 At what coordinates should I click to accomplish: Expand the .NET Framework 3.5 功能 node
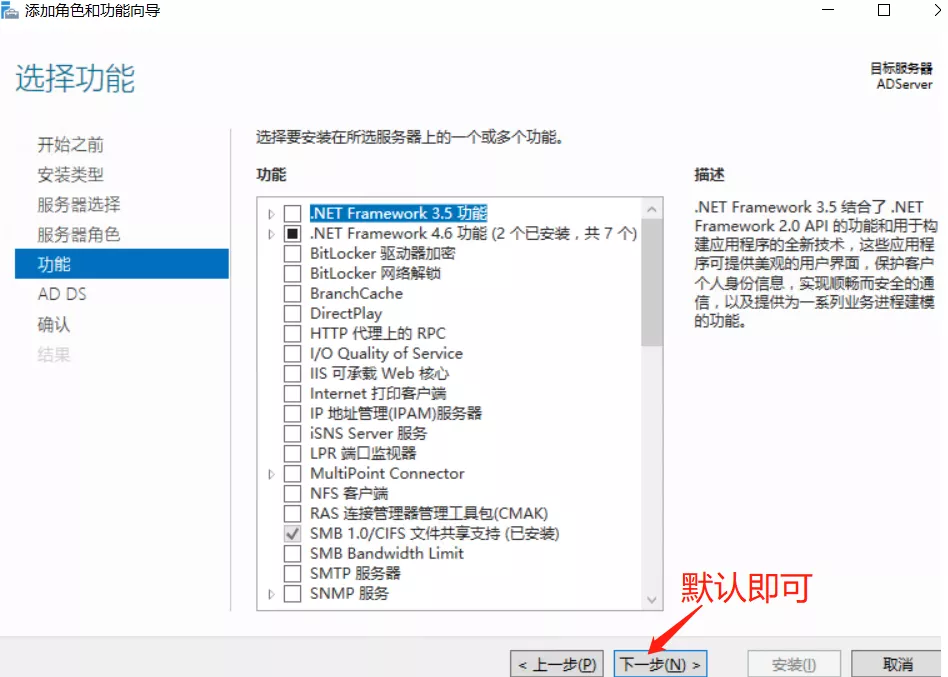pyautogui.click(x=271, y=214)
